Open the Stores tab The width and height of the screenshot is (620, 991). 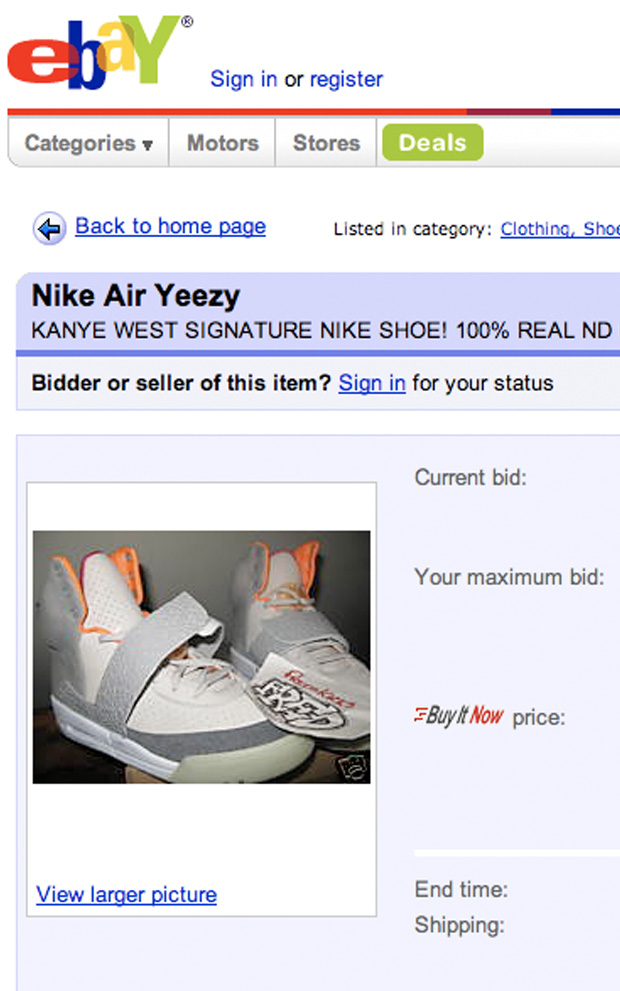coord(326,143)
